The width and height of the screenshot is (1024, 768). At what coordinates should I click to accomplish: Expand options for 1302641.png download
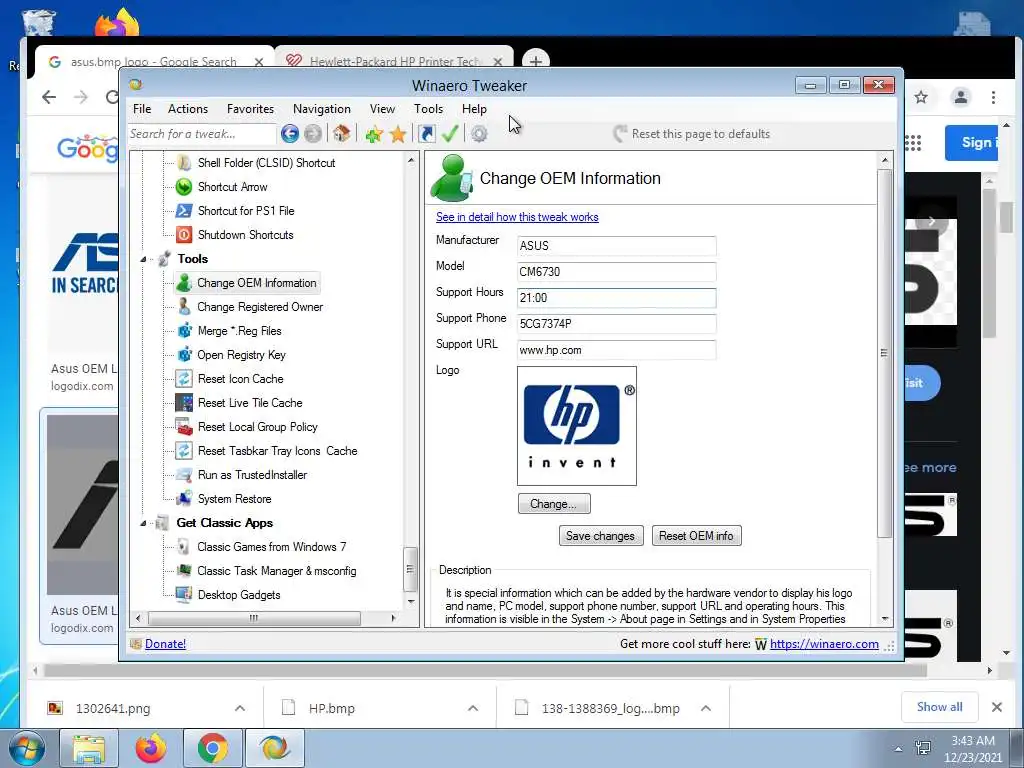pyautogui.click(x=240, y=709)
